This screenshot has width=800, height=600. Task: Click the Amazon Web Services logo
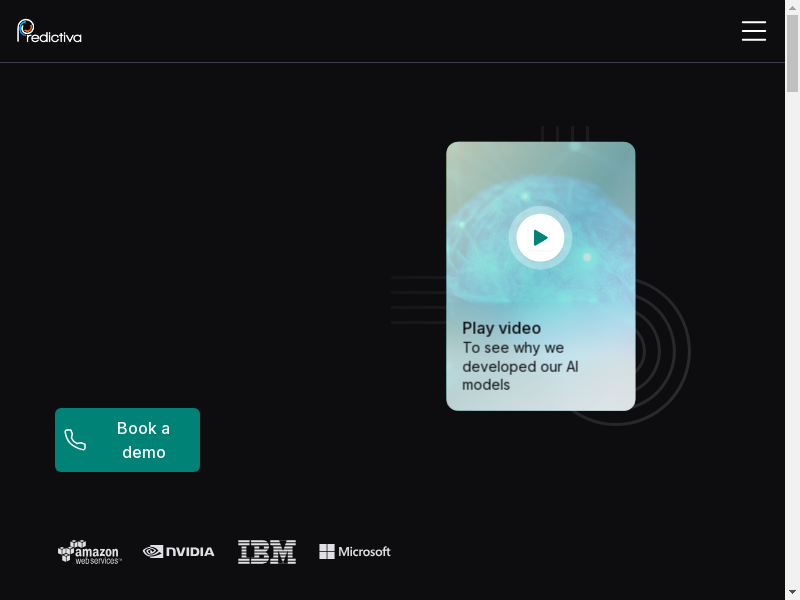pos(89,552)
